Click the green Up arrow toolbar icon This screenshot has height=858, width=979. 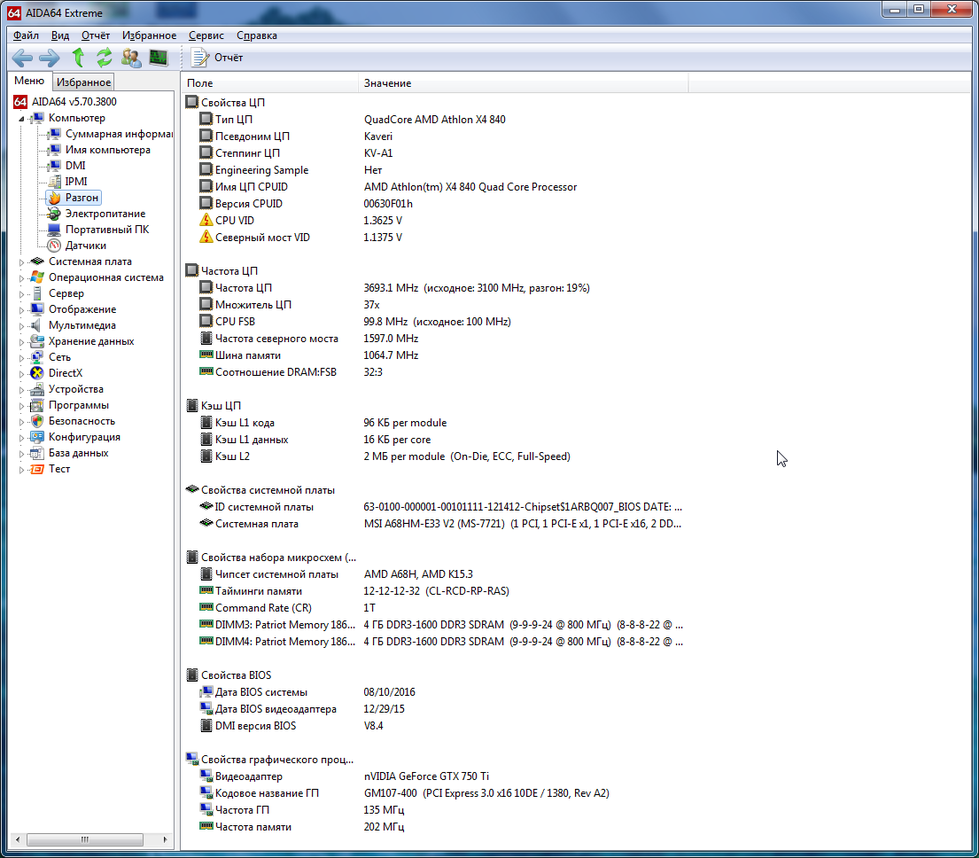tap(78, 57)
